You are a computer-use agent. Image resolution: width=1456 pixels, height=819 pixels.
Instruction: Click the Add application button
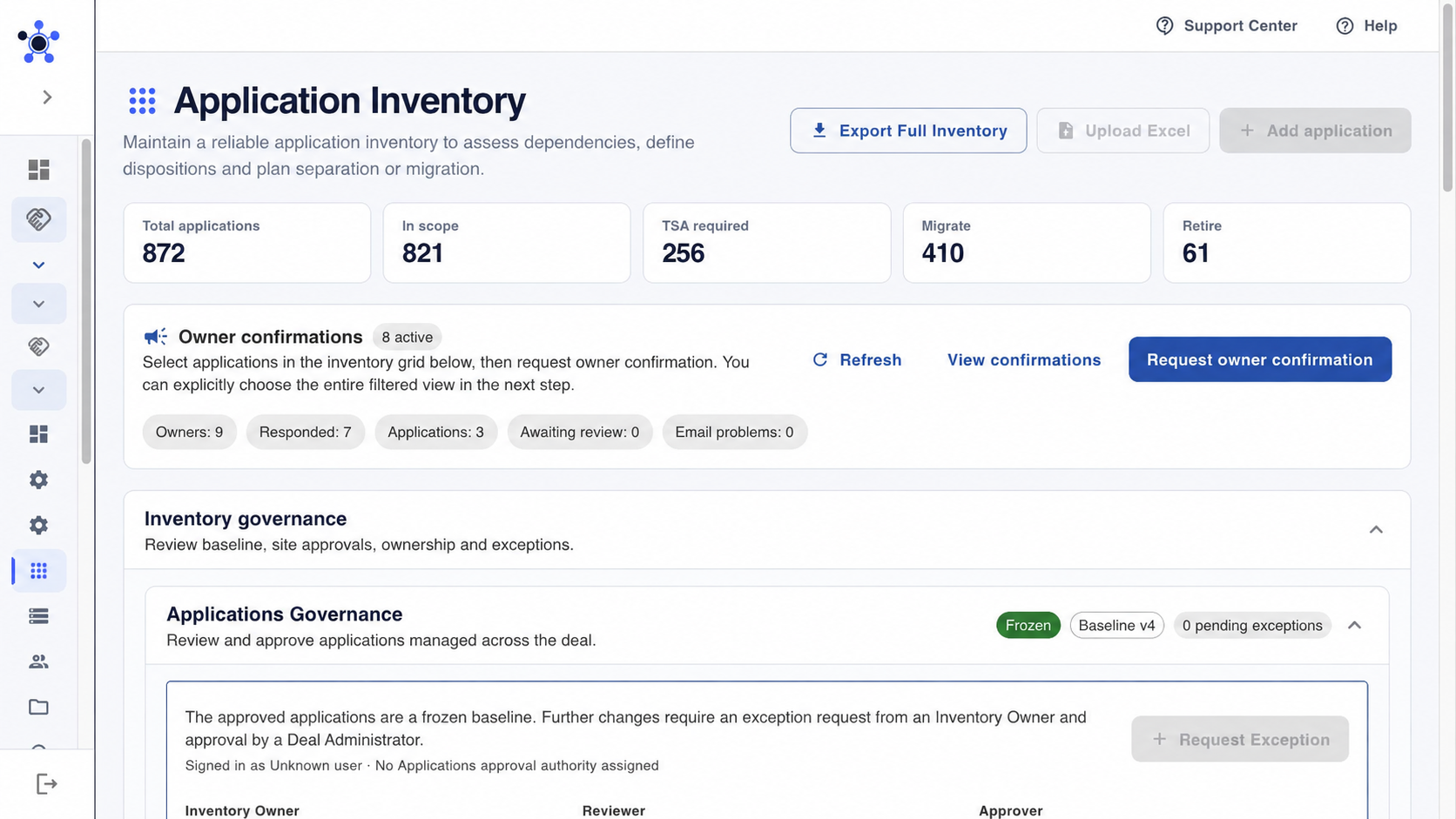coord(1315,131)
